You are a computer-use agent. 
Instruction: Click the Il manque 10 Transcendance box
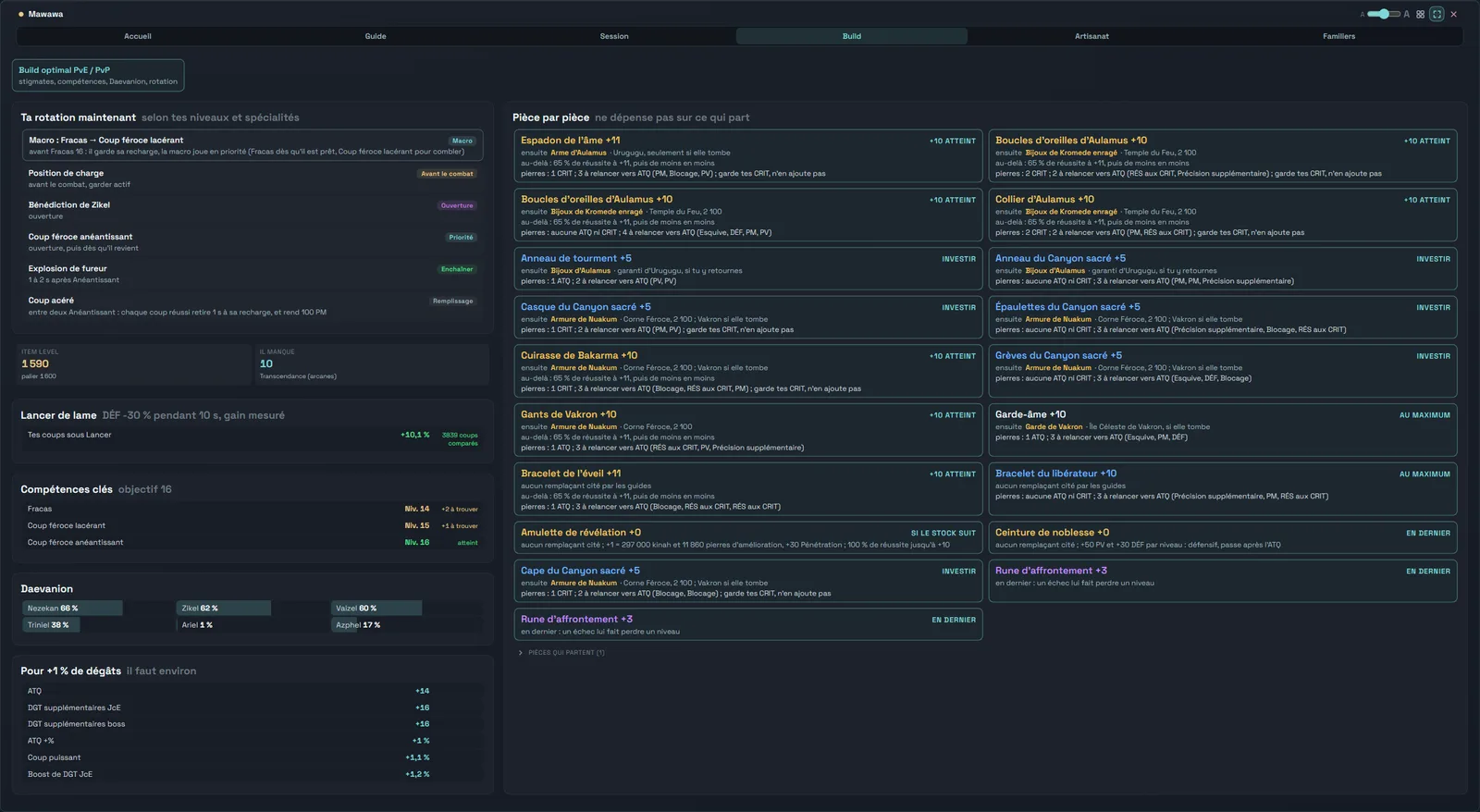tap(370, 364)
